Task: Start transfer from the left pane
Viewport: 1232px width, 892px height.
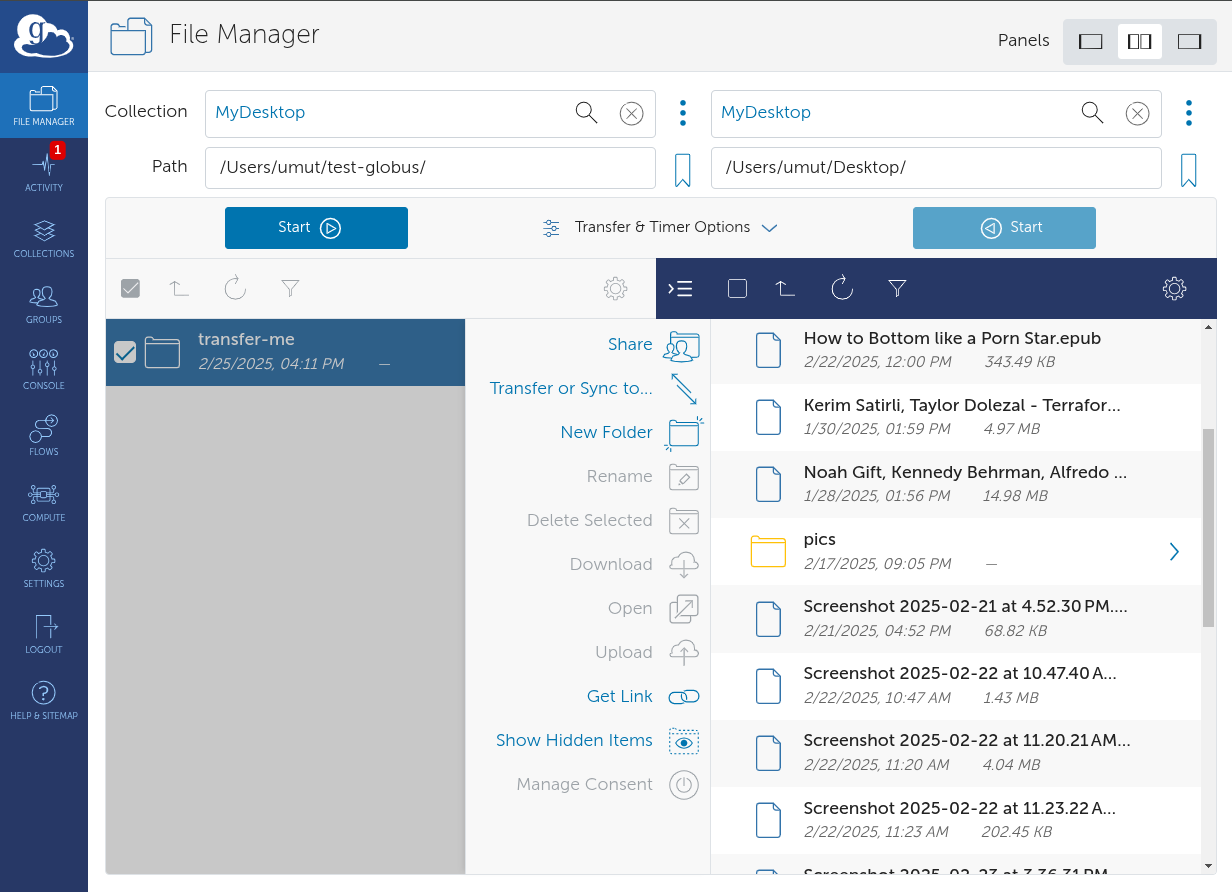Action: pyautogui.click(x=316, y=228)
